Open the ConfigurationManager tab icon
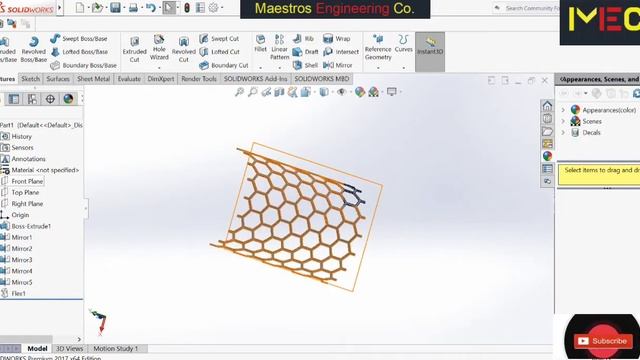Screen dimensions: 640x360 pyautogui.click(x=32, y=99)
